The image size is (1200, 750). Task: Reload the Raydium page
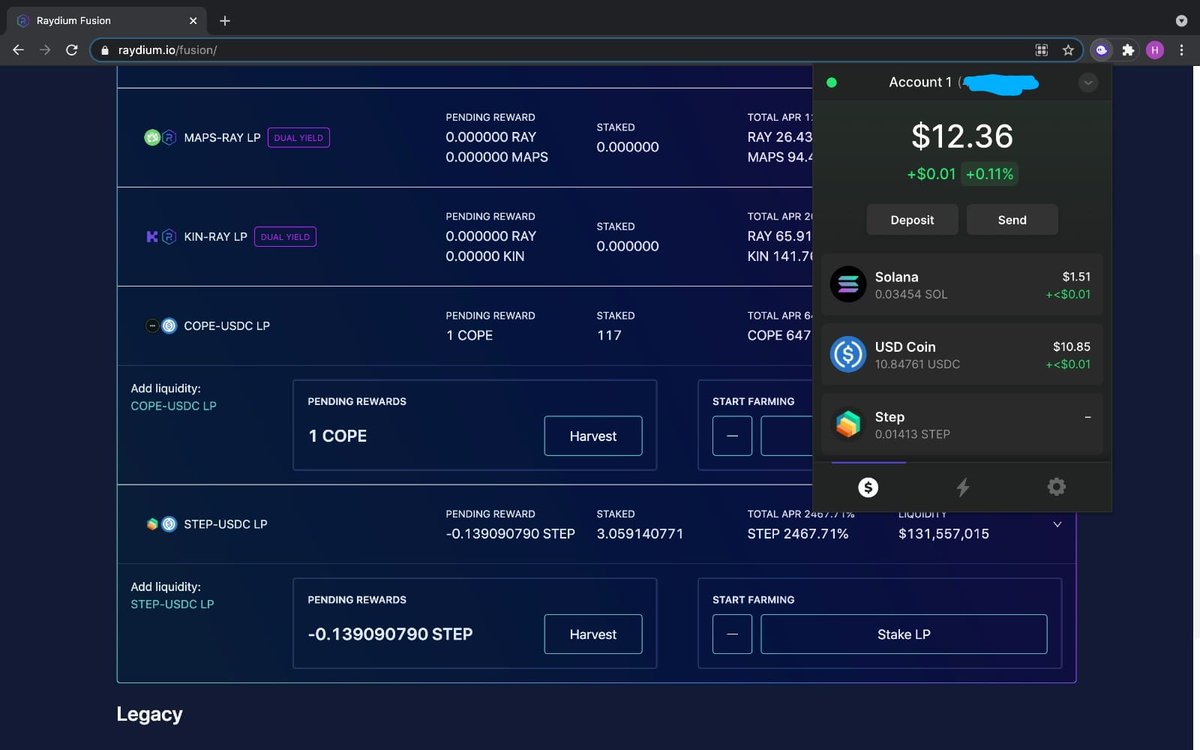(72, 49)
